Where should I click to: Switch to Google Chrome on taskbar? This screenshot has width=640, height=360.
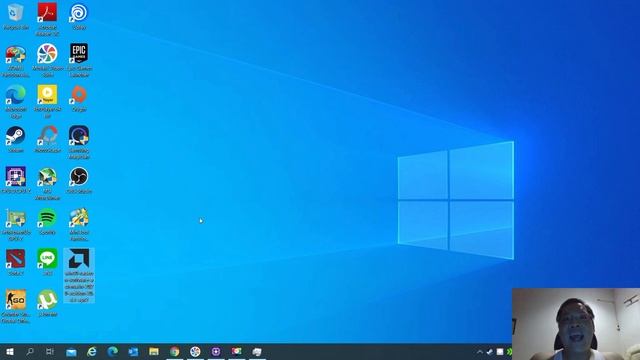click(174, 351)
